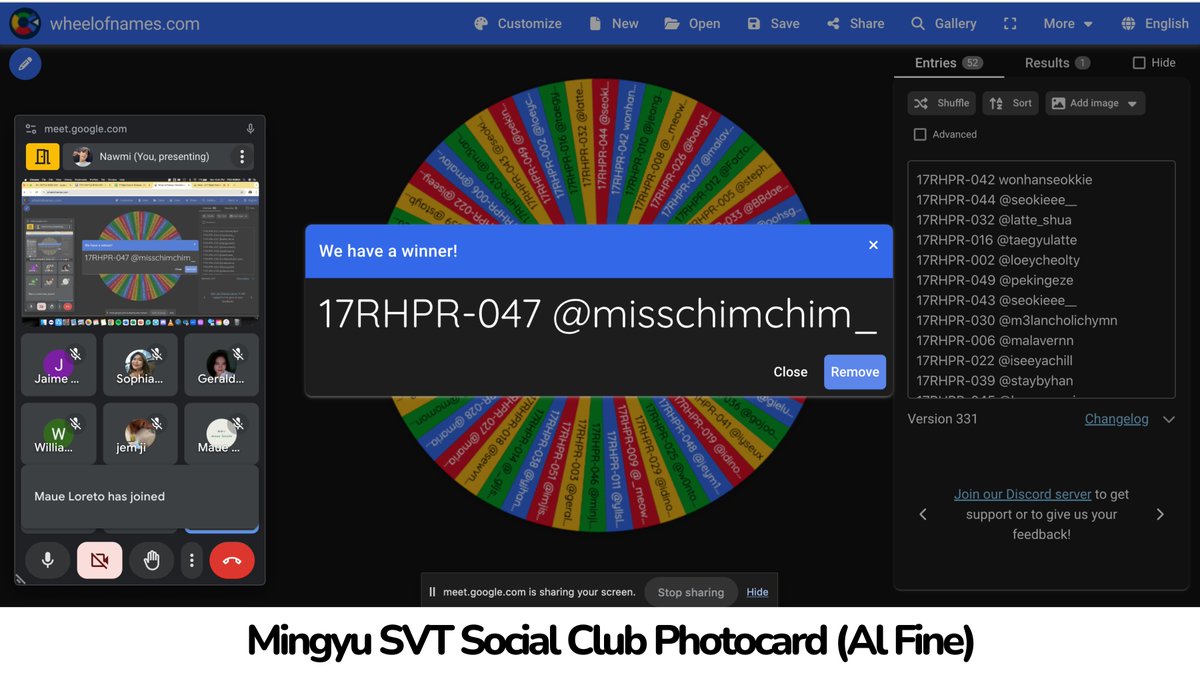The image size is (1200, 675).
Task: Share the wheel
Action: 855,23
